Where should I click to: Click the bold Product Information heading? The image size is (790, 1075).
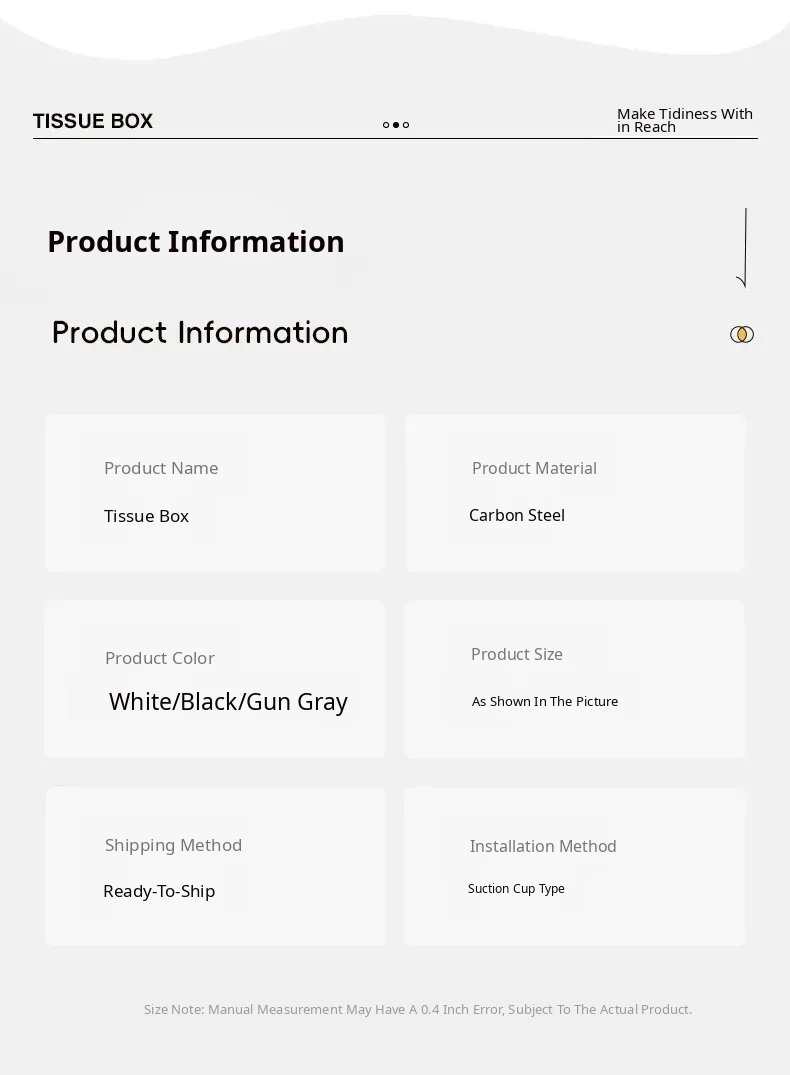tap(196, 242)
